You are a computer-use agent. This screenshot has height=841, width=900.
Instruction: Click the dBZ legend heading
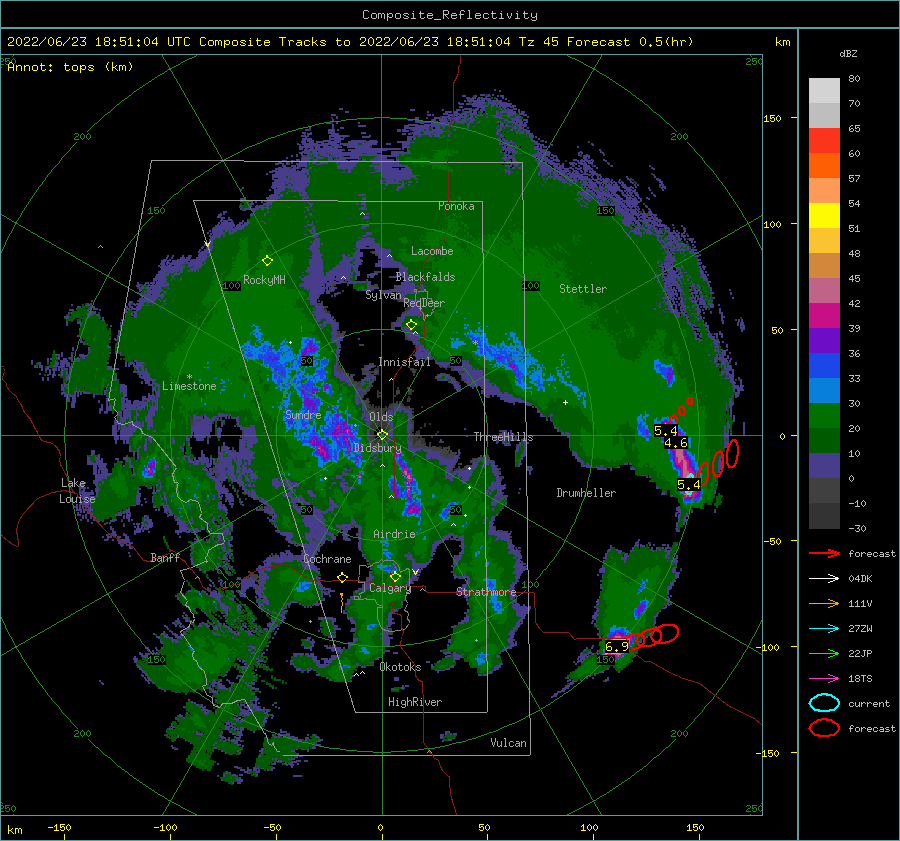(848, 53)
